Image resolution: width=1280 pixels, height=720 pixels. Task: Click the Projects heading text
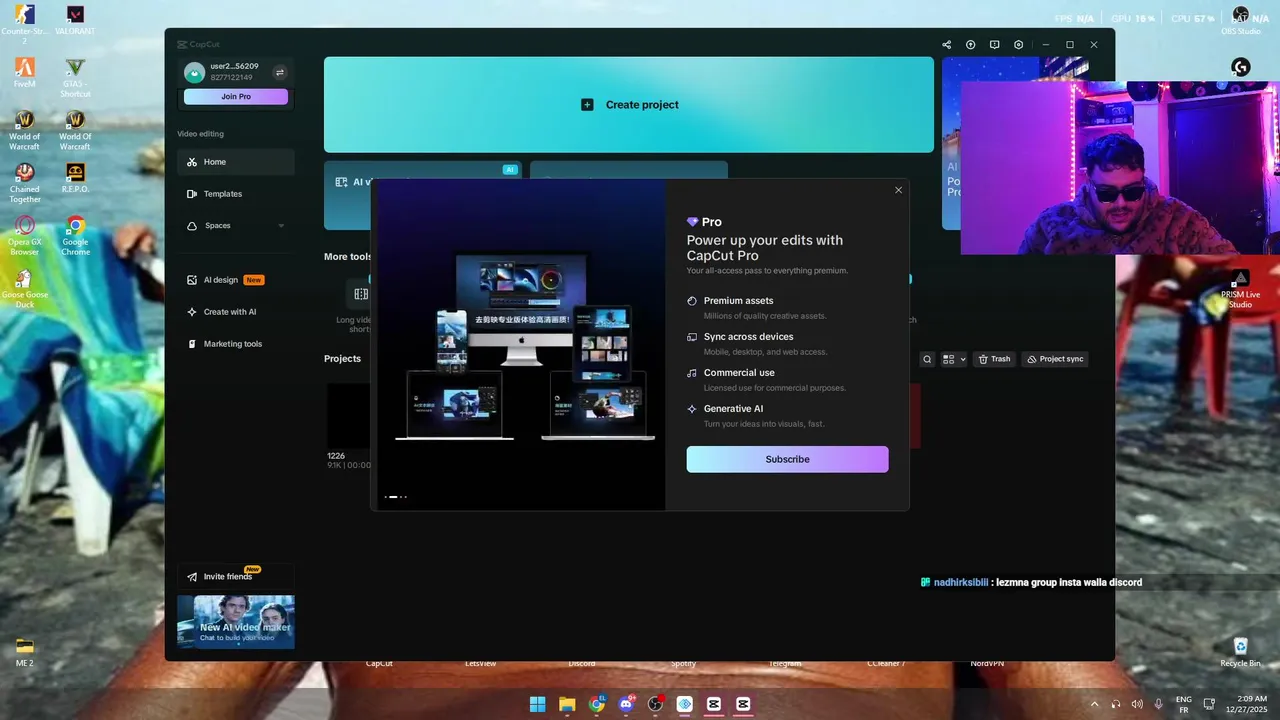[x=342, y=359]
